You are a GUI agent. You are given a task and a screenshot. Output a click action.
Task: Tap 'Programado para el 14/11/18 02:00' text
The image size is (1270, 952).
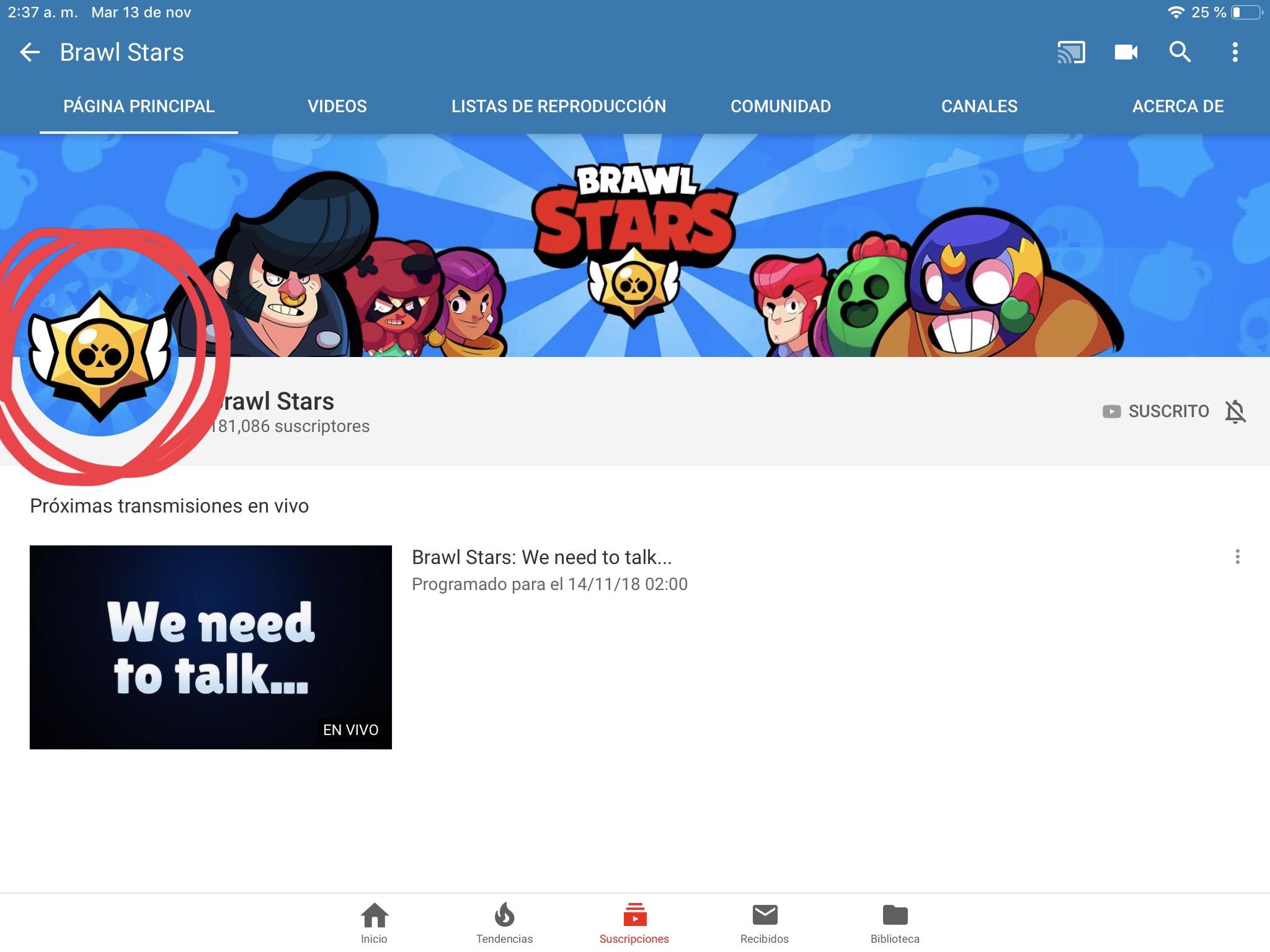point(550,584)
